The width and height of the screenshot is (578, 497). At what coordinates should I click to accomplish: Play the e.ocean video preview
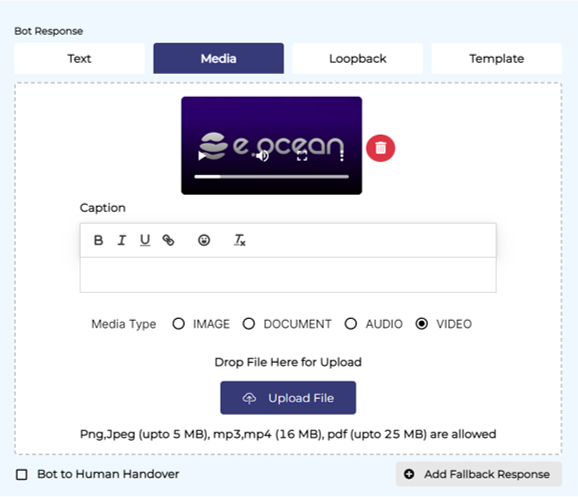[201, 156]
